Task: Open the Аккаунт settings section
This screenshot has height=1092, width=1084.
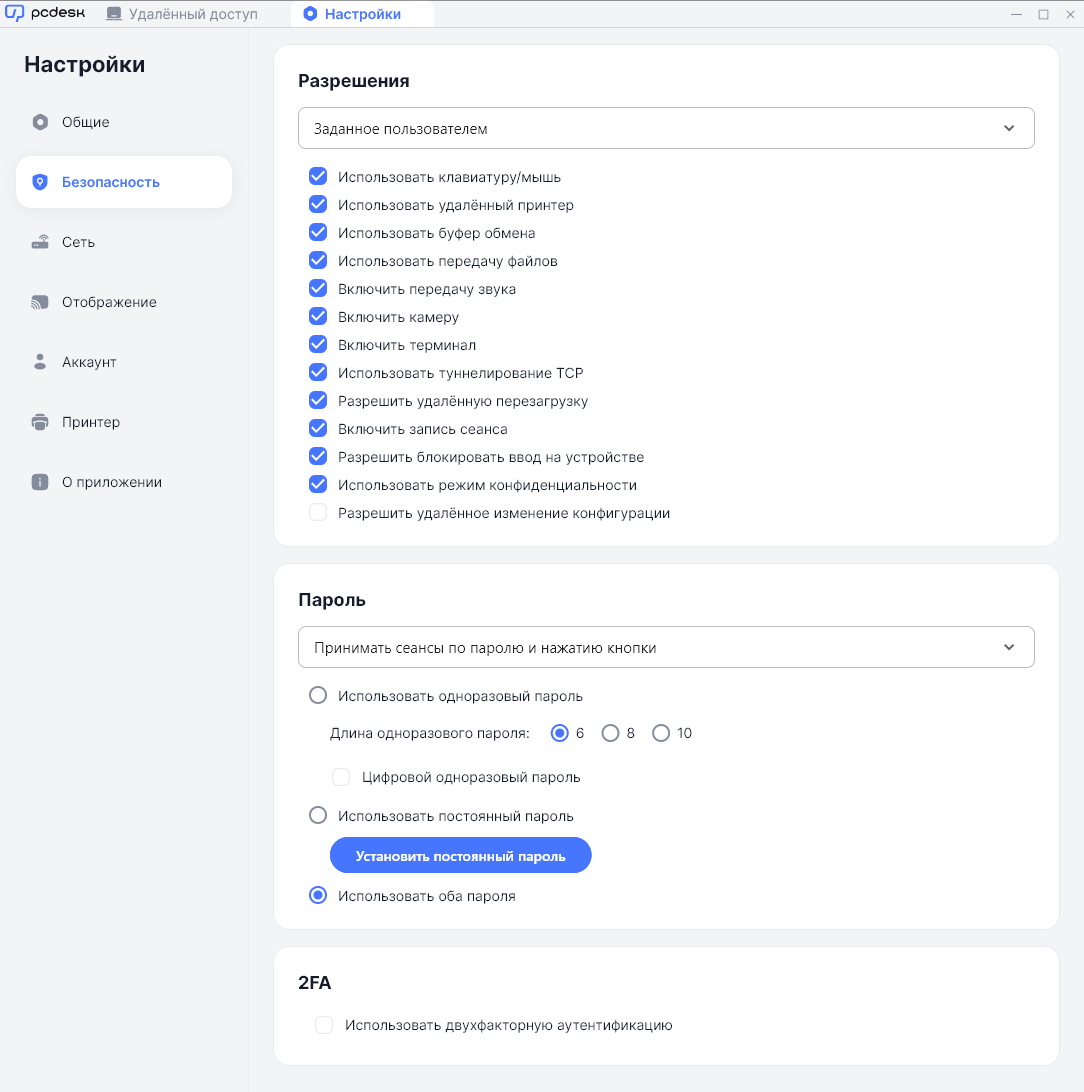Action: pos(124,361)
